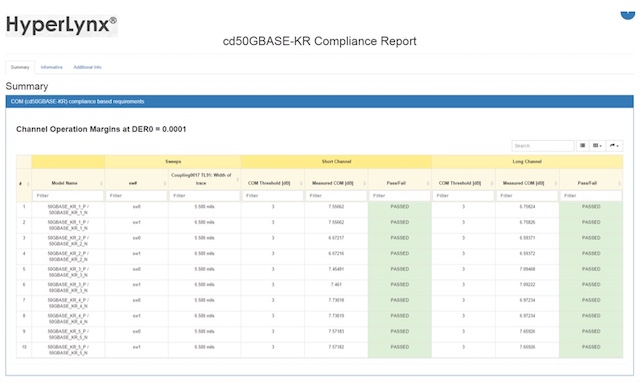Click row 2 trace width 6.500 mils

[x=204, y=222]
